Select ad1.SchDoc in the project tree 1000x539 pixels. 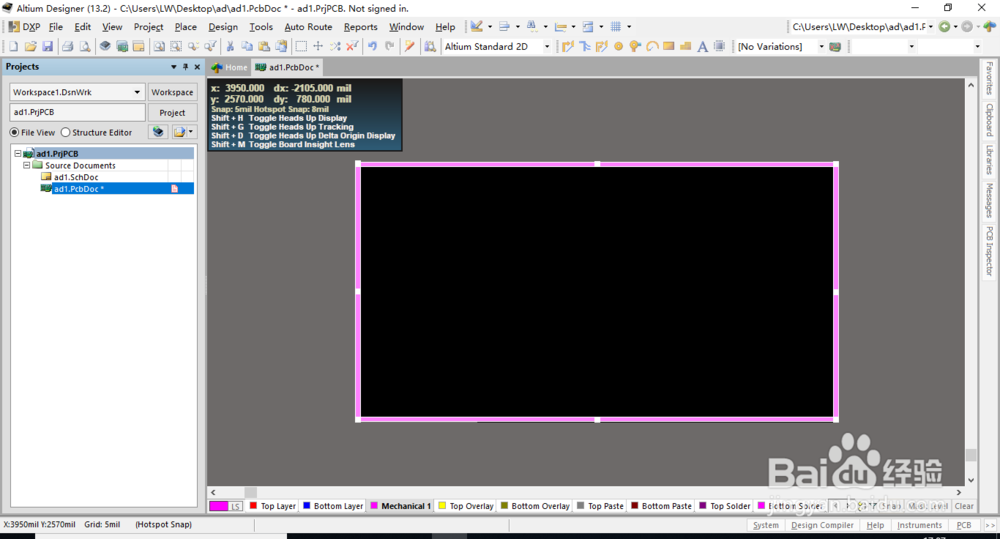[76, 177]
